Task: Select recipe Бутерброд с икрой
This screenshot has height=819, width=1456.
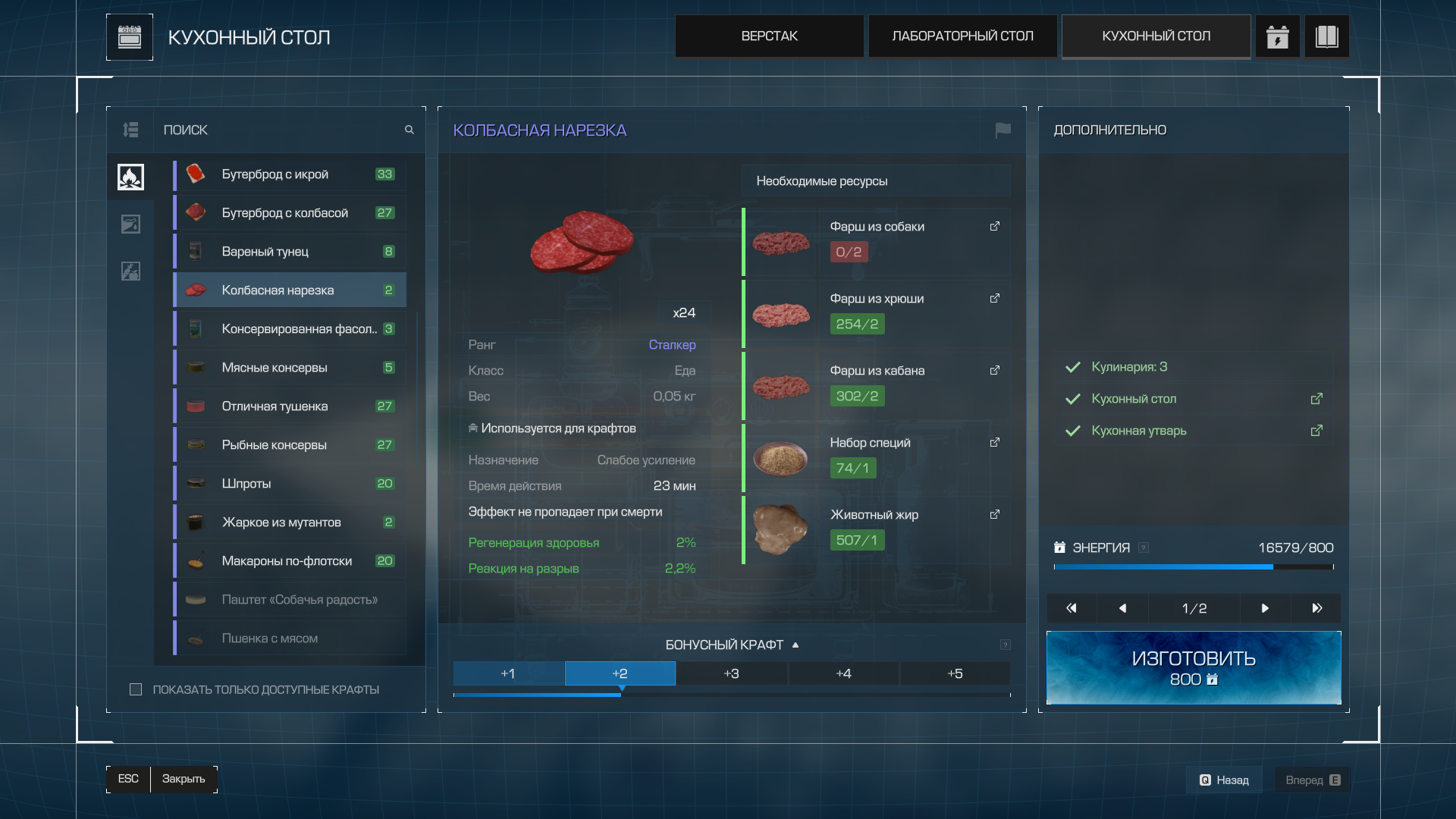Action: [x=290, y=174]
